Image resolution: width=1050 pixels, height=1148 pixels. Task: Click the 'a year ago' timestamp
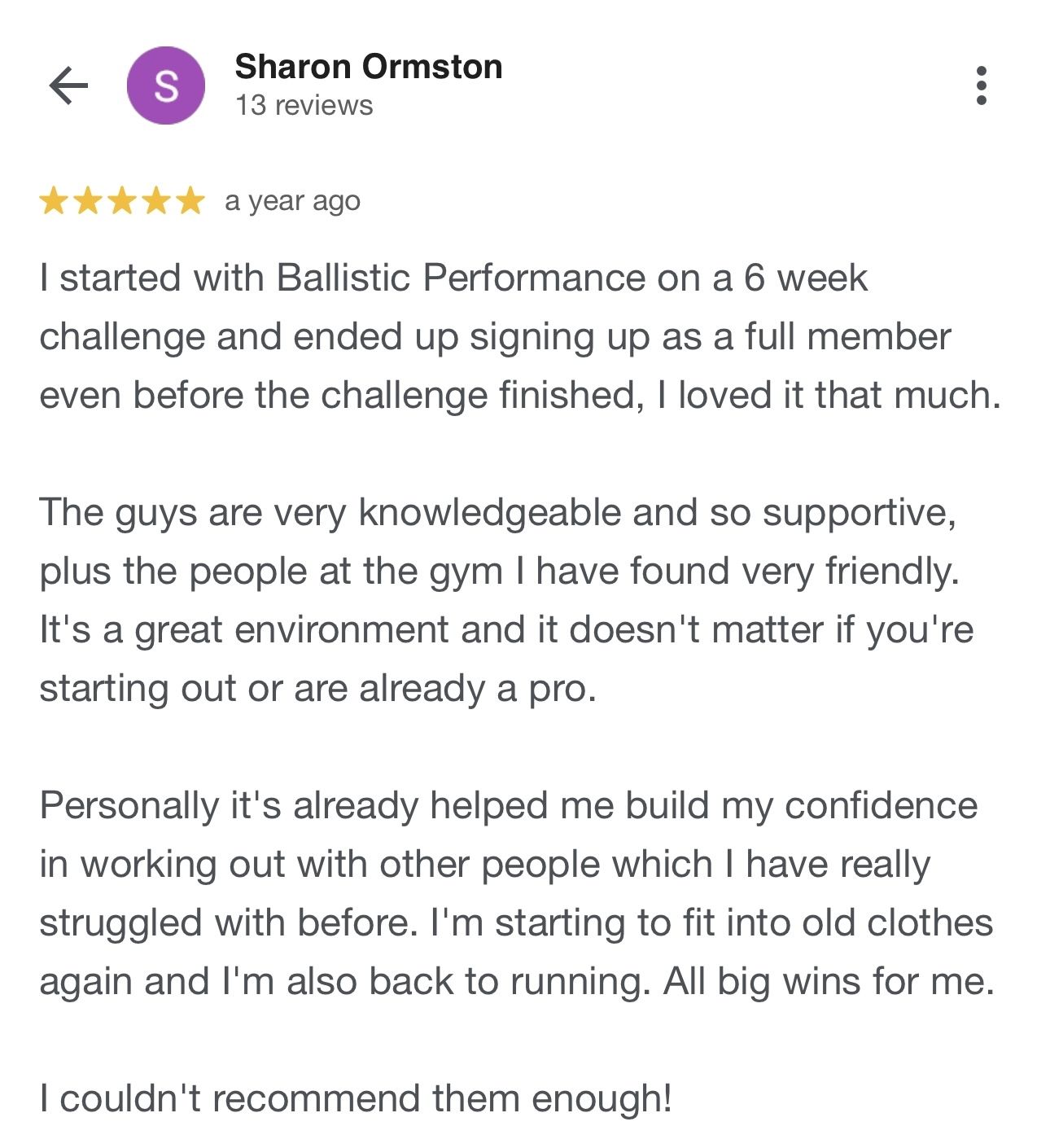click(x=292, y=201)
